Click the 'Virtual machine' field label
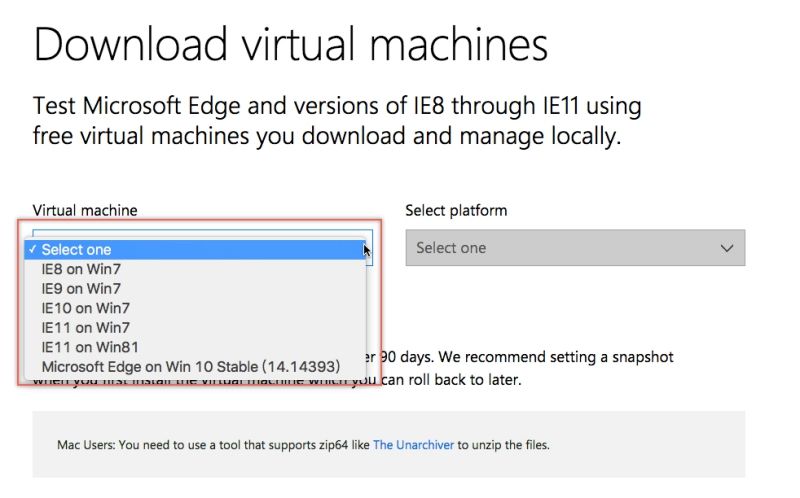Screen dimensions: 800x498 (x=85, y=210)
